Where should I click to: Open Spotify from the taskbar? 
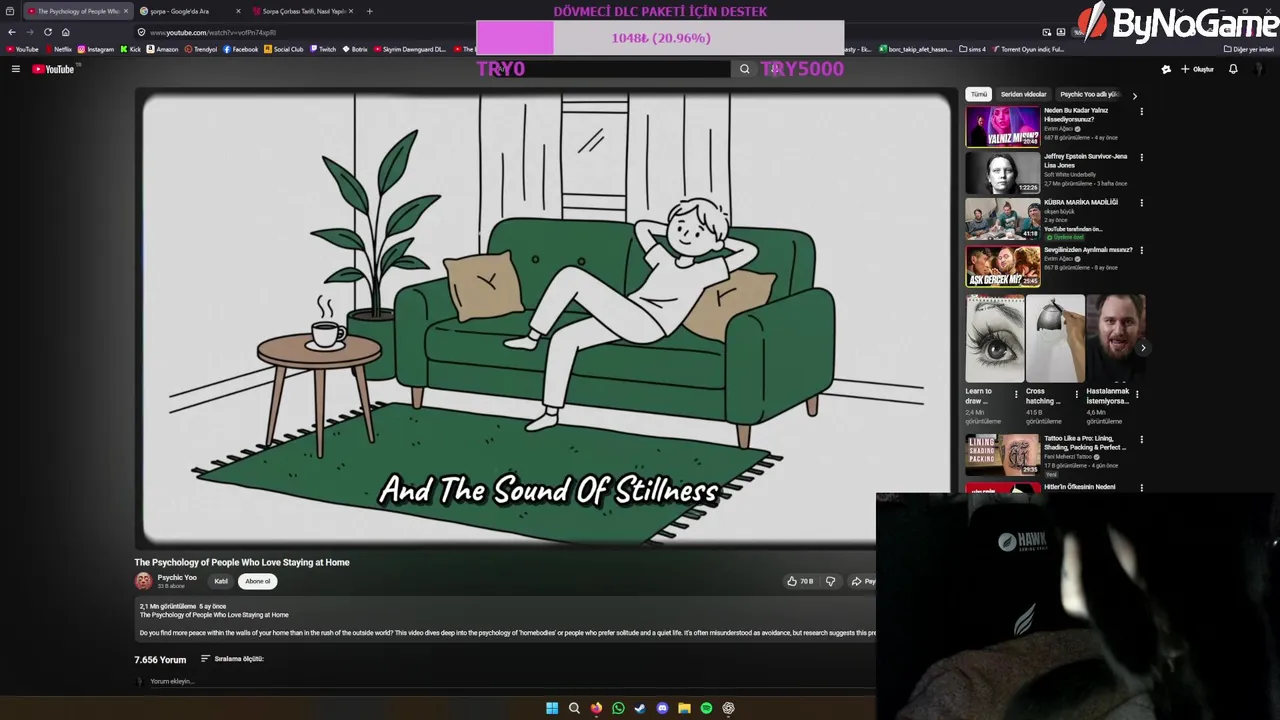click(x=706, y=708)
